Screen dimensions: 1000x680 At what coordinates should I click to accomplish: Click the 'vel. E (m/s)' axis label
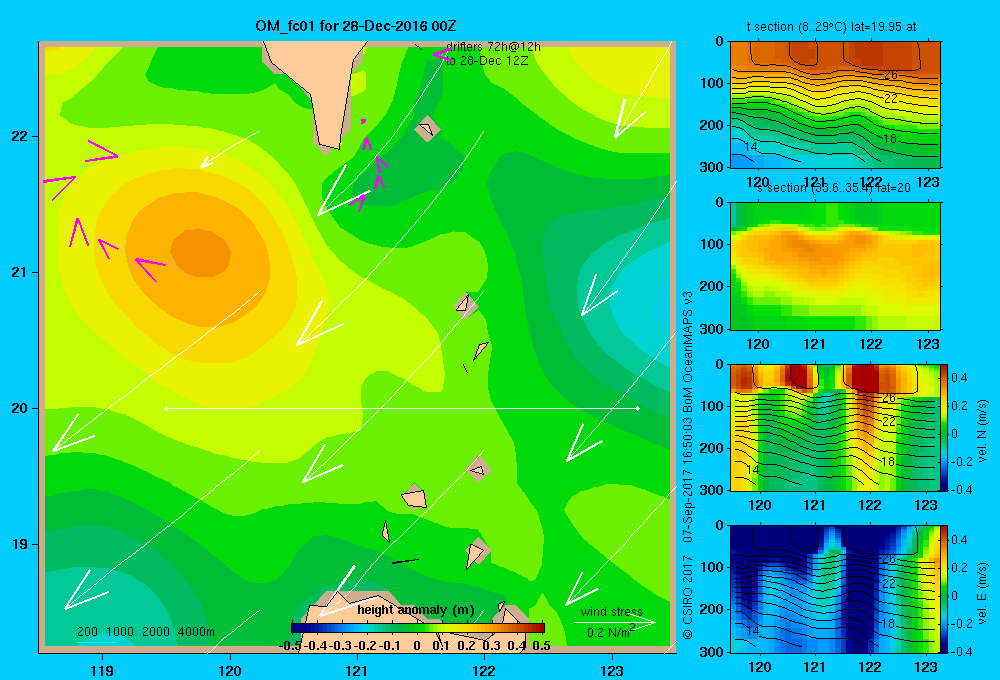pyautogui.click(x=982, y=593)
